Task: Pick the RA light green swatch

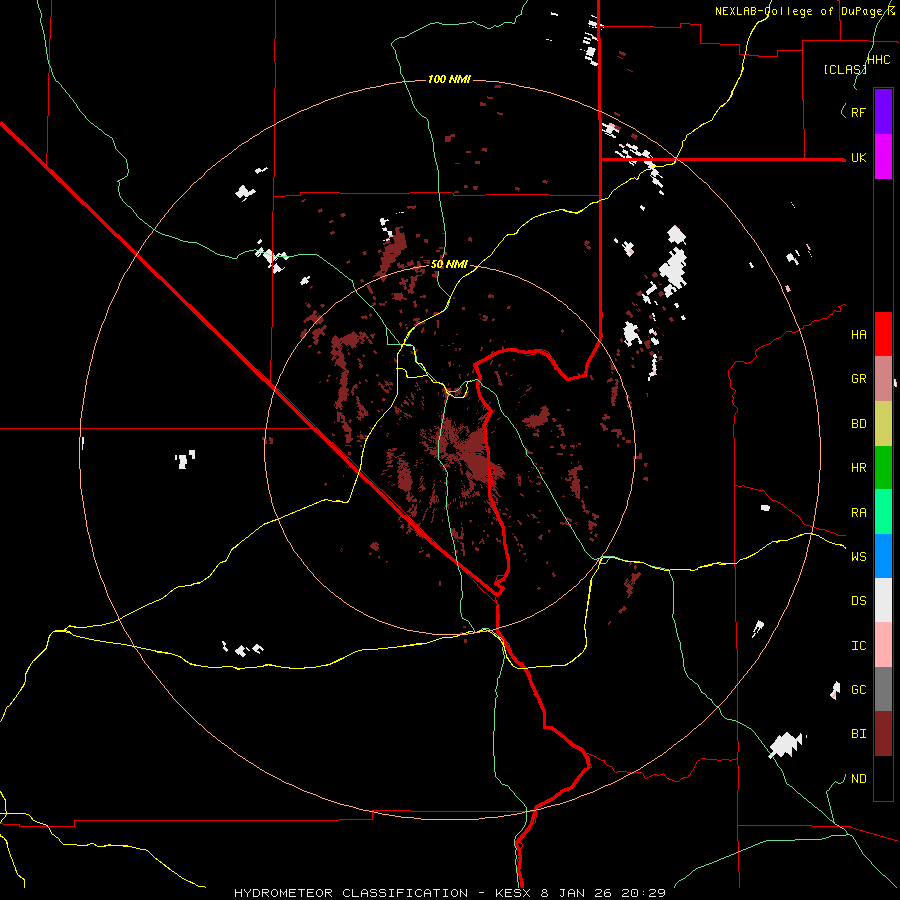Action: tap(883, 512)
